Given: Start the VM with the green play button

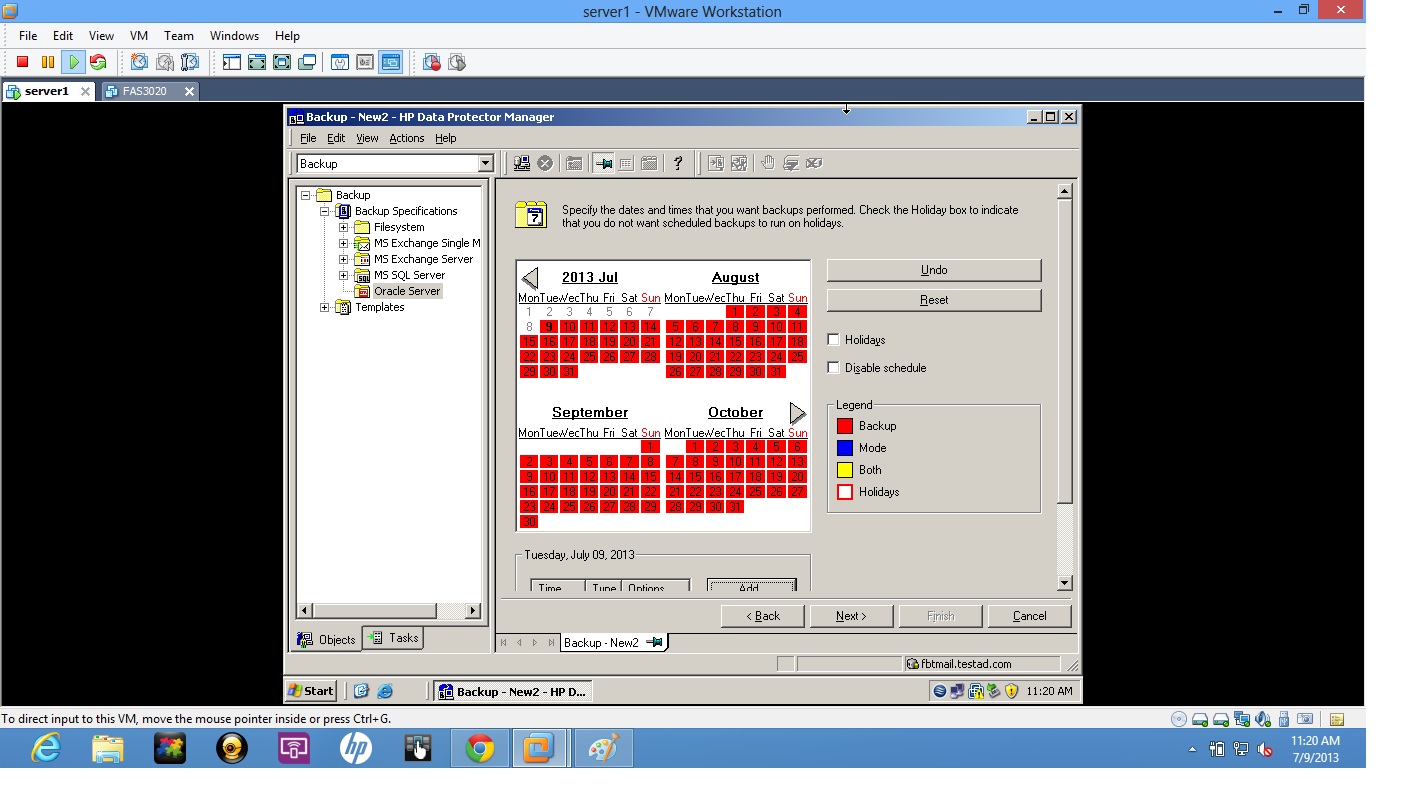Looking at the screenshot, I should pyautogui.click(x=73, y=61).
